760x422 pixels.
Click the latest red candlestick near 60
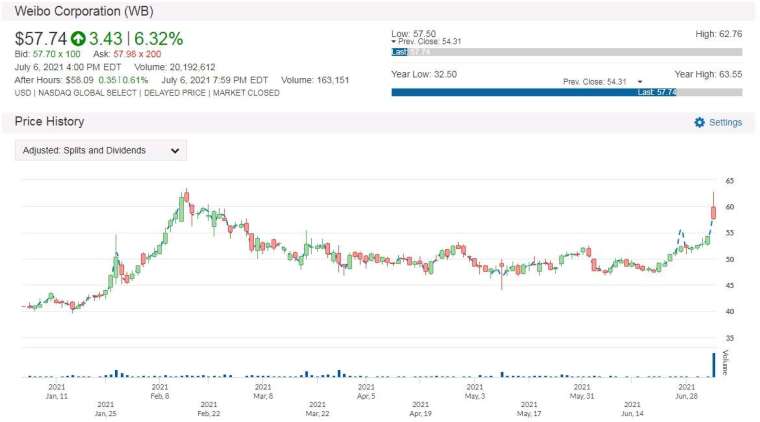pyautogui.click(x=713, y=212)
